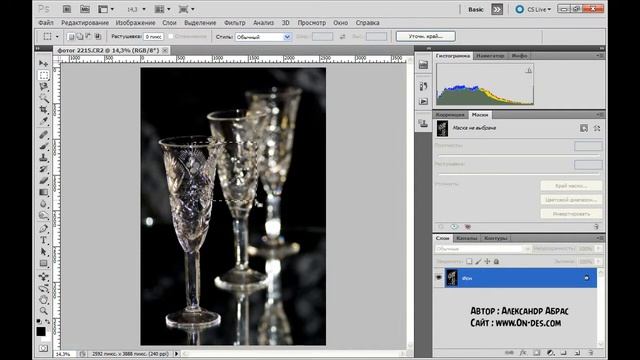Select the Hand tool
Viewport: 640px width, 360px height.
(44, 300)
